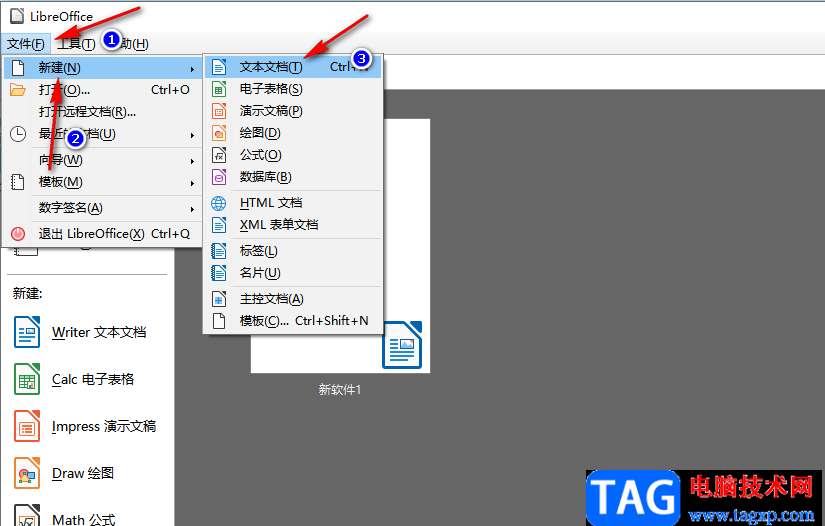Expand the 新建(N) submenu arrow

tap(192, 69)
